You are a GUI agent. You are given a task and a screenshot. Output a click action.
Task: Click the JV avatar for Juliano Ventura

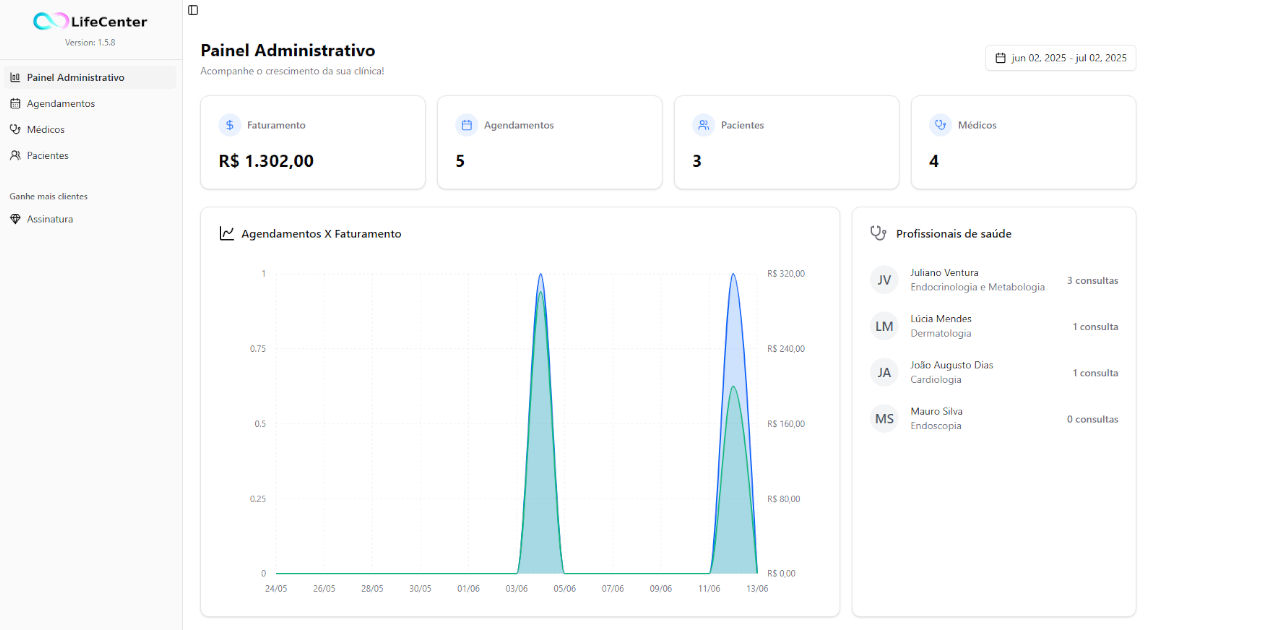[x=884, y=280]
